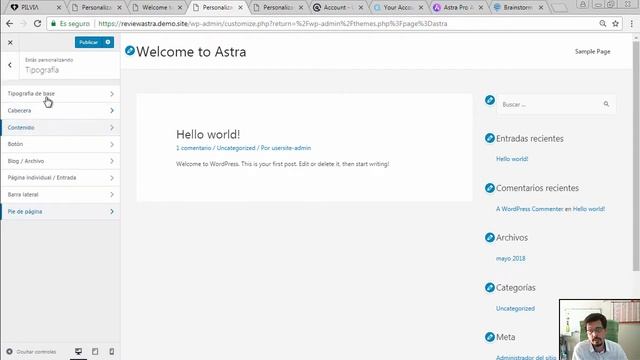Click the Ocultar controles collapse icon

click(9, 351)
